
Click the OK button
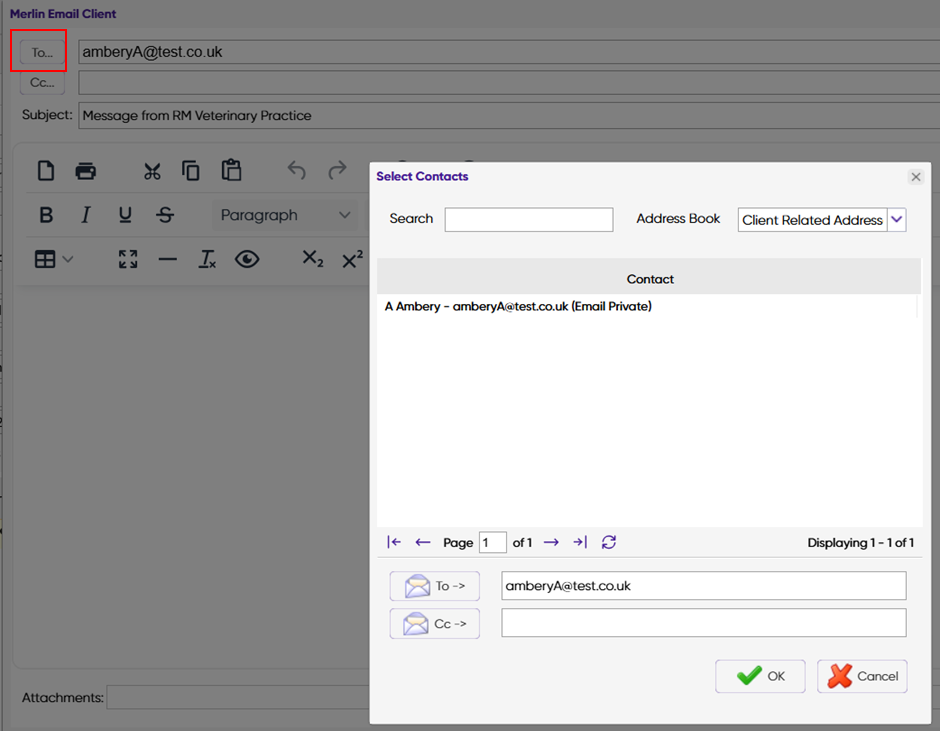point(760,676)
